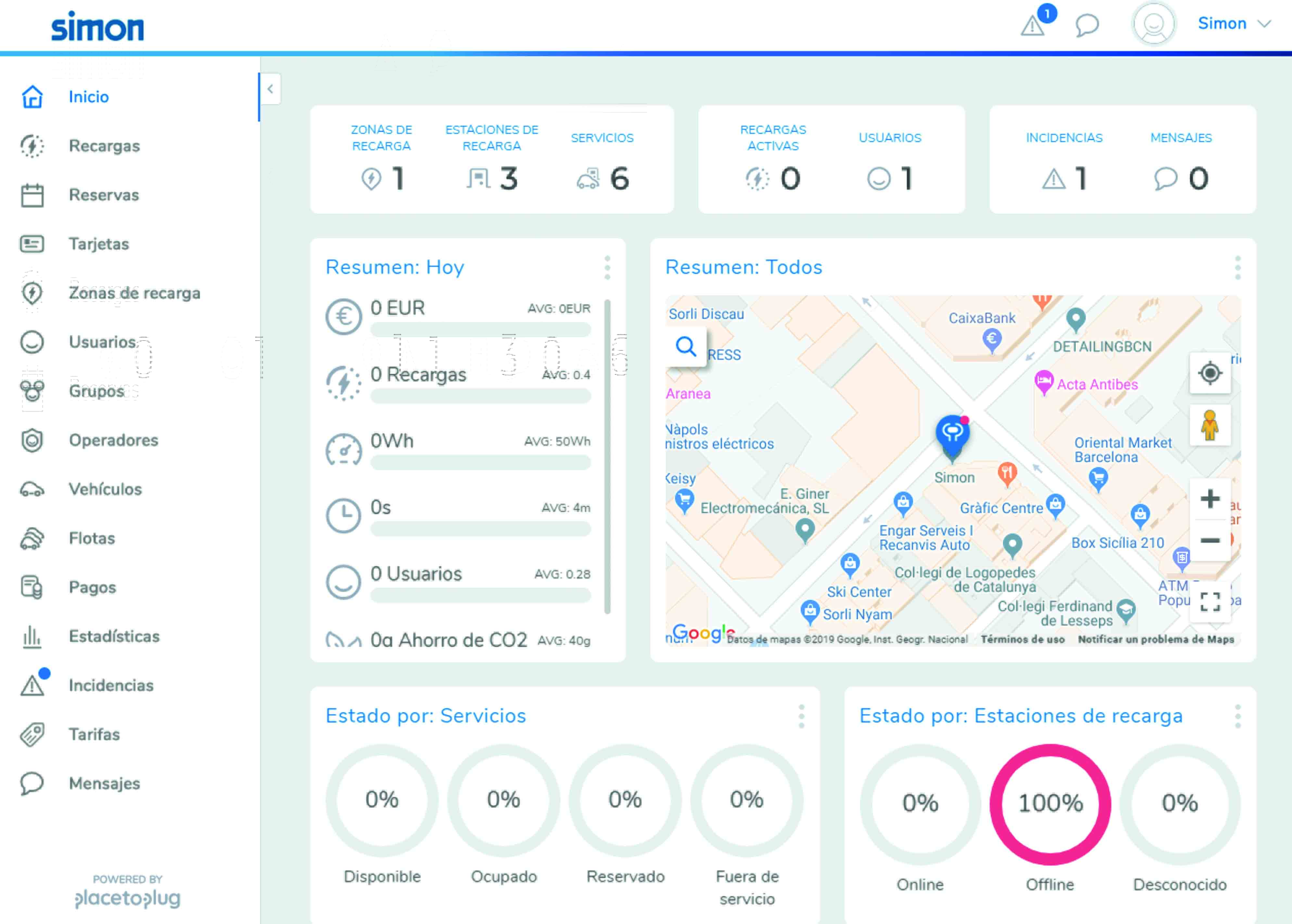Click the Mensajes speech bubble icon in sidebar
Screen dimensions: 1292x924
pyautogui.click(x=32, y=783)
